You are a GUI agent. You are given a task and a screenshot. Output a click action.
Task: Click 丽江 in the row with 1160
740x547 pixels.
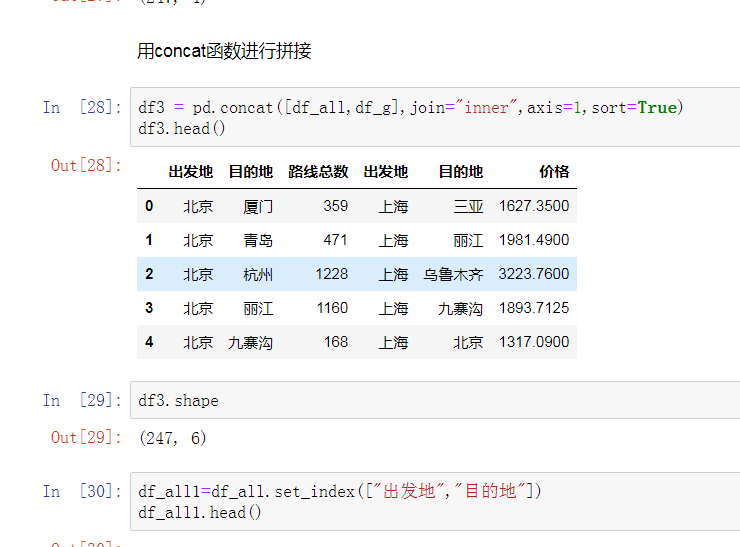click(258, 308)
